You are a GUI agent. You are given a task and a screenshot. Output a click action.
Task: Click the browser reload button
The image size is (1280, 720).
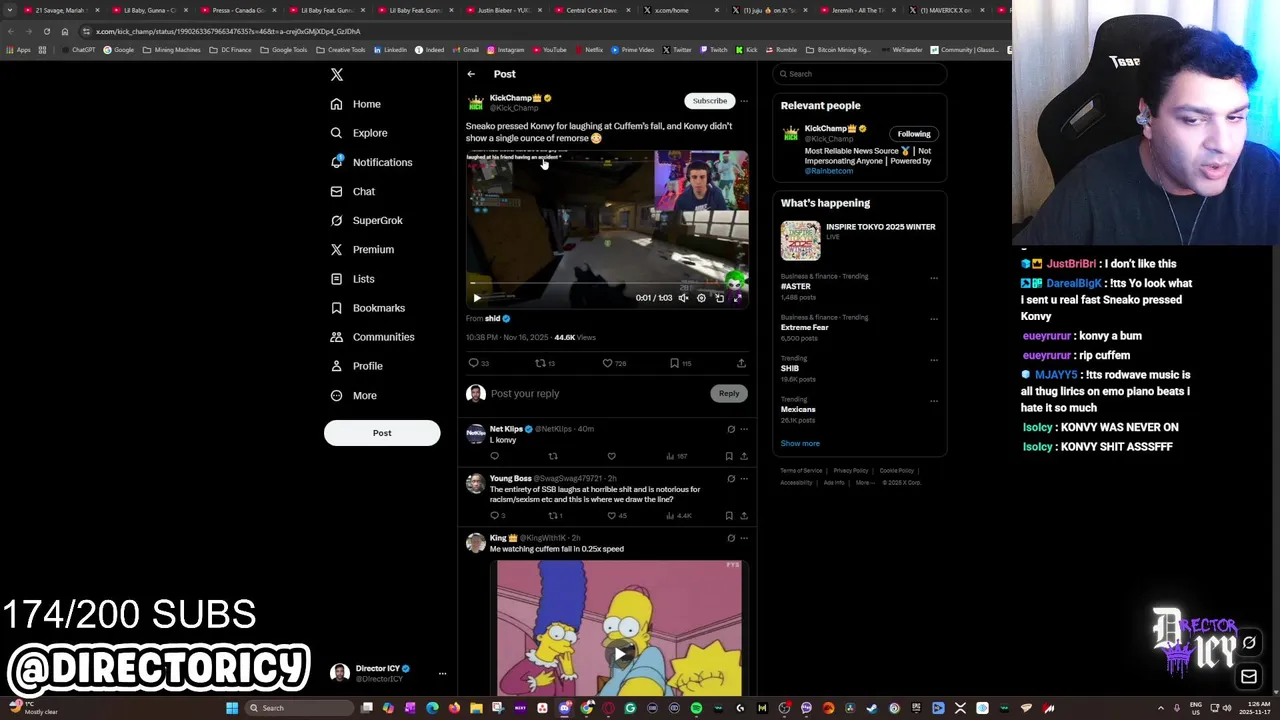click(x=46, y=31)
